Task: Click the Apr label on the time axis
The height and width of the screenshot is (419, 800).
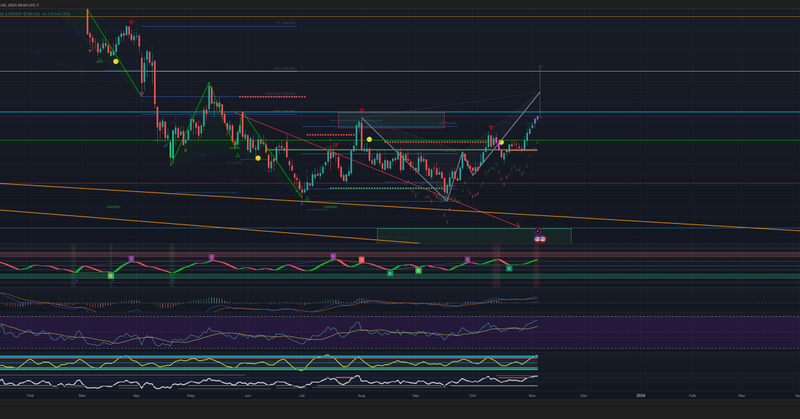Action: tap(136, 396)
